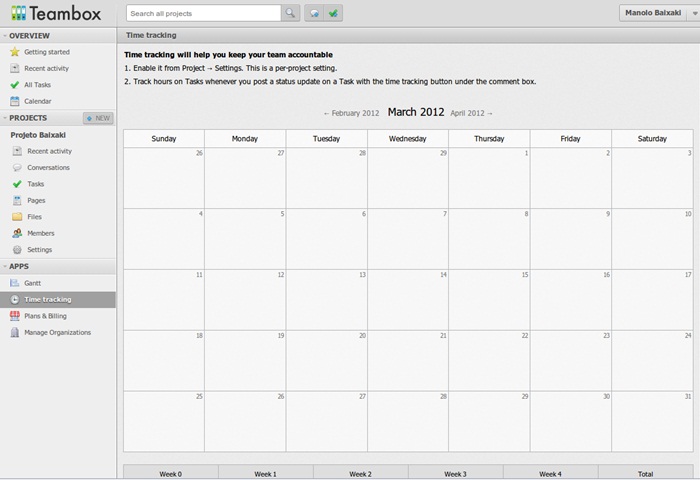Click the search magnifier icon
This screenshot has height=480, width=700.
(290, 14)
